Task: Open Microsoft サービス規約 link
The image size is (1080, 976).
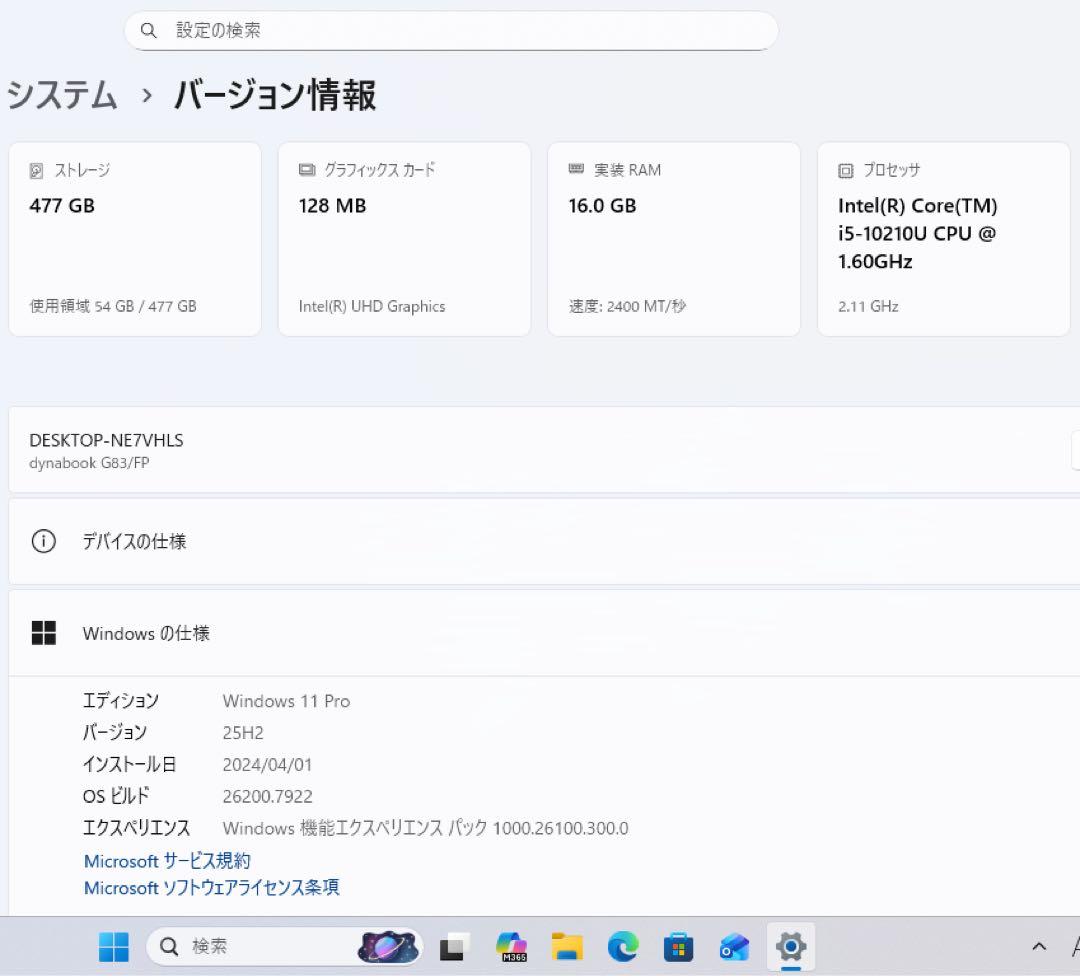Action: coord(167,861)
